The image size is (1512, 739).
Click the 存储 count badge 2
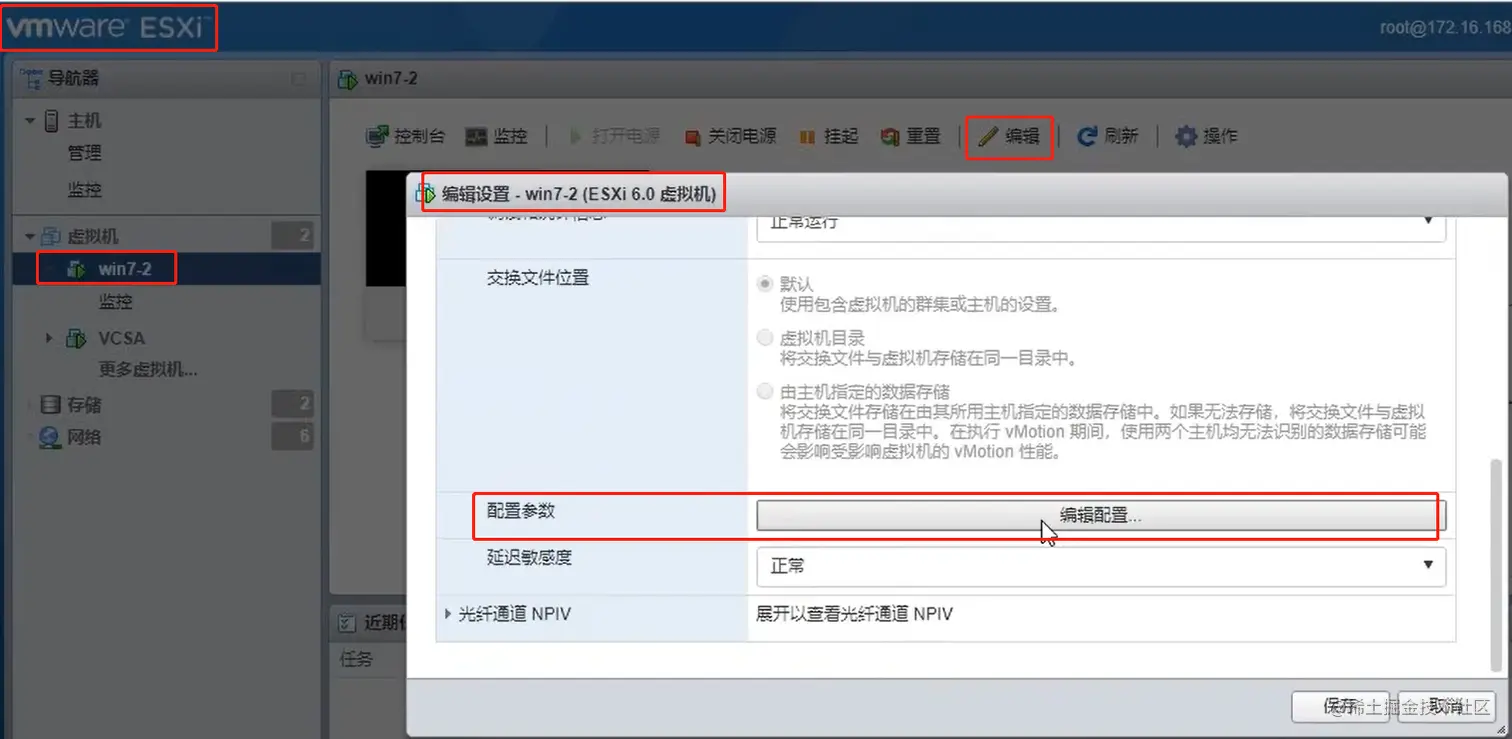click(293, 405)
